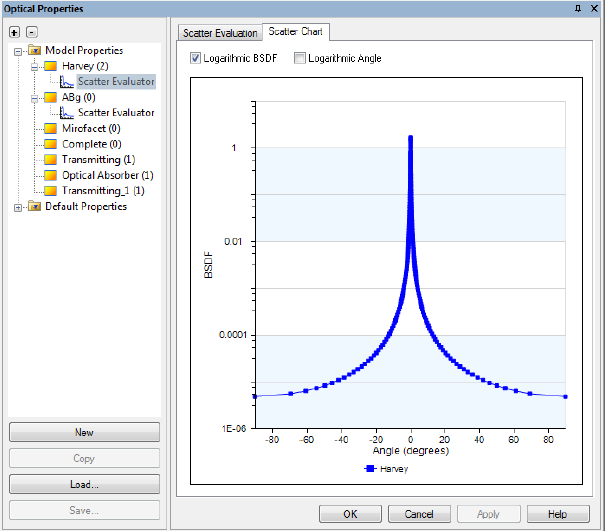Select Default Properties tree label

click(x=86, y=206)
